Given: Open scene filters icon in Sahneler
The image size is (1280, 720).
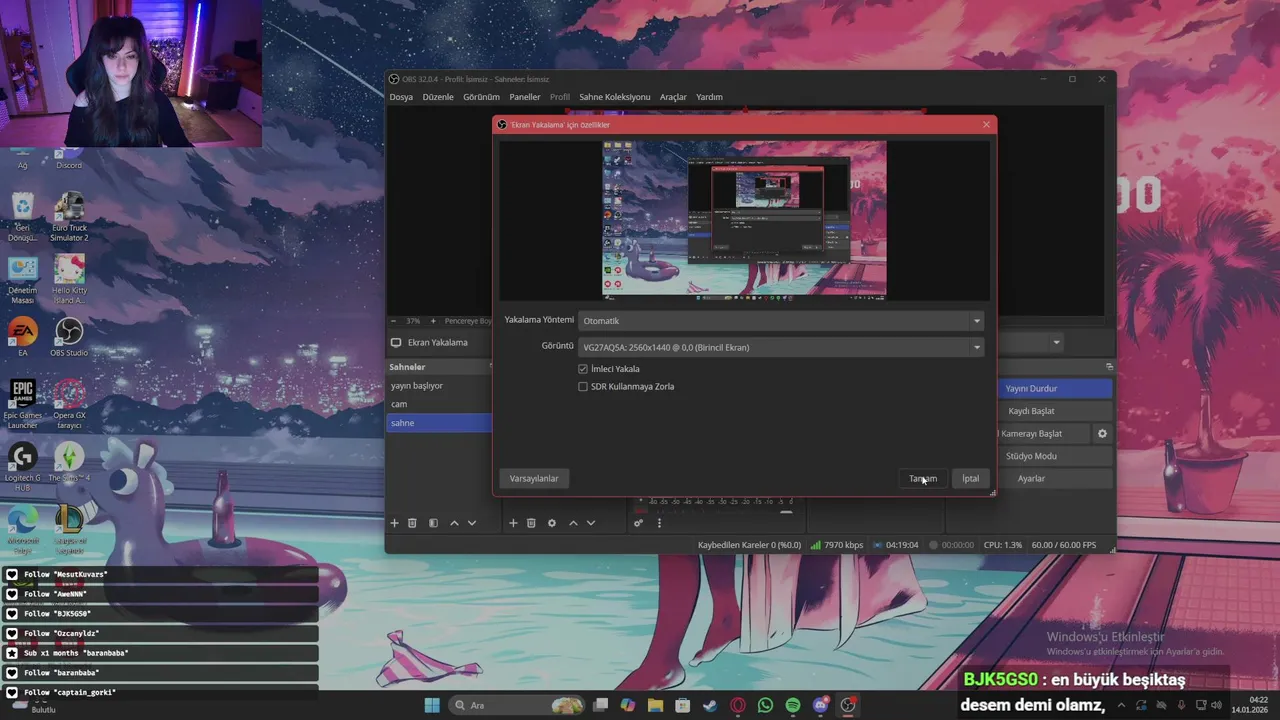Looking at the screenshot, I should (433, 523).
